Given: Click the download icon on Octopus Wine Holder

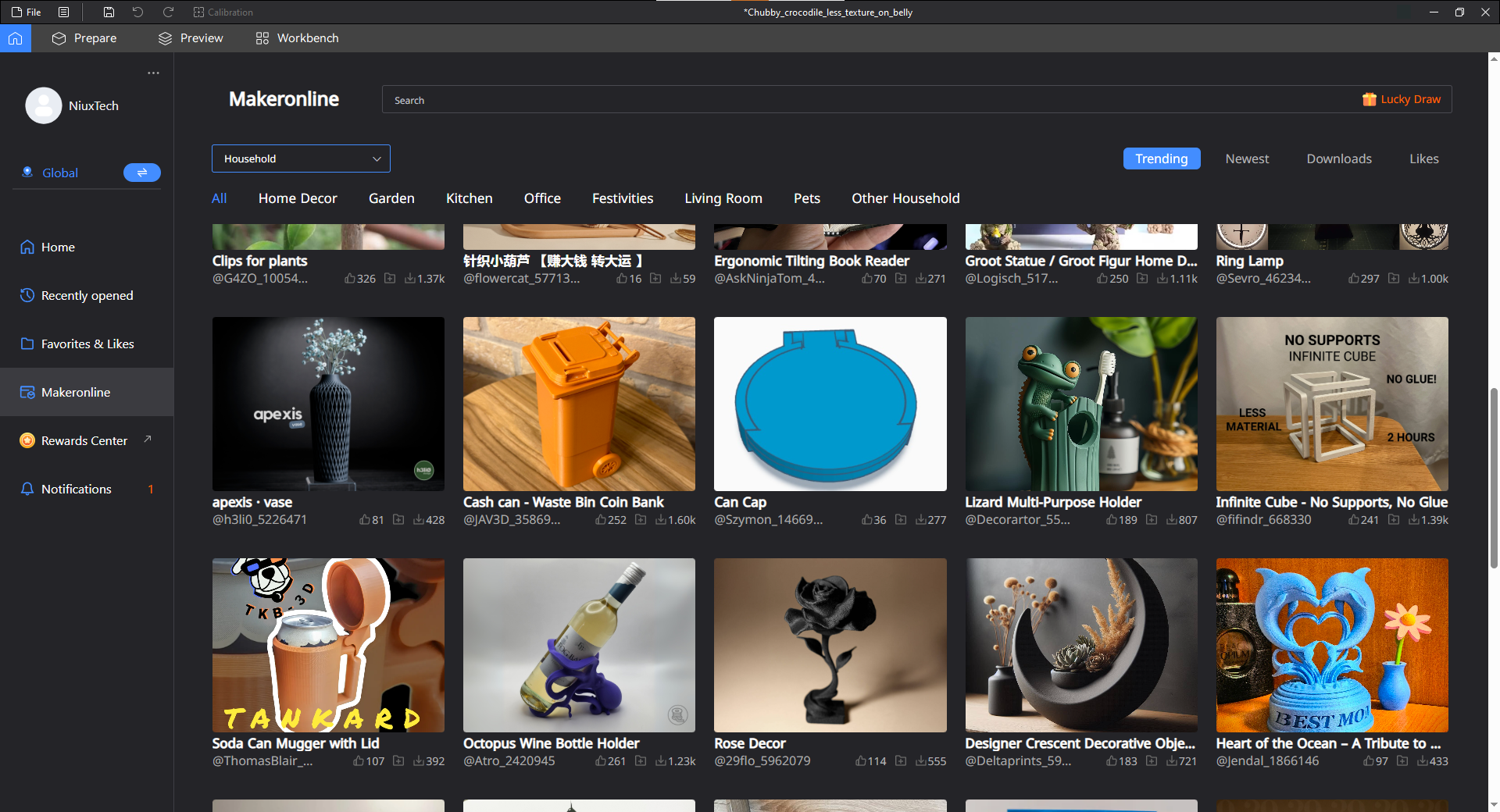Looking at the screenshot, I should 661,760.
